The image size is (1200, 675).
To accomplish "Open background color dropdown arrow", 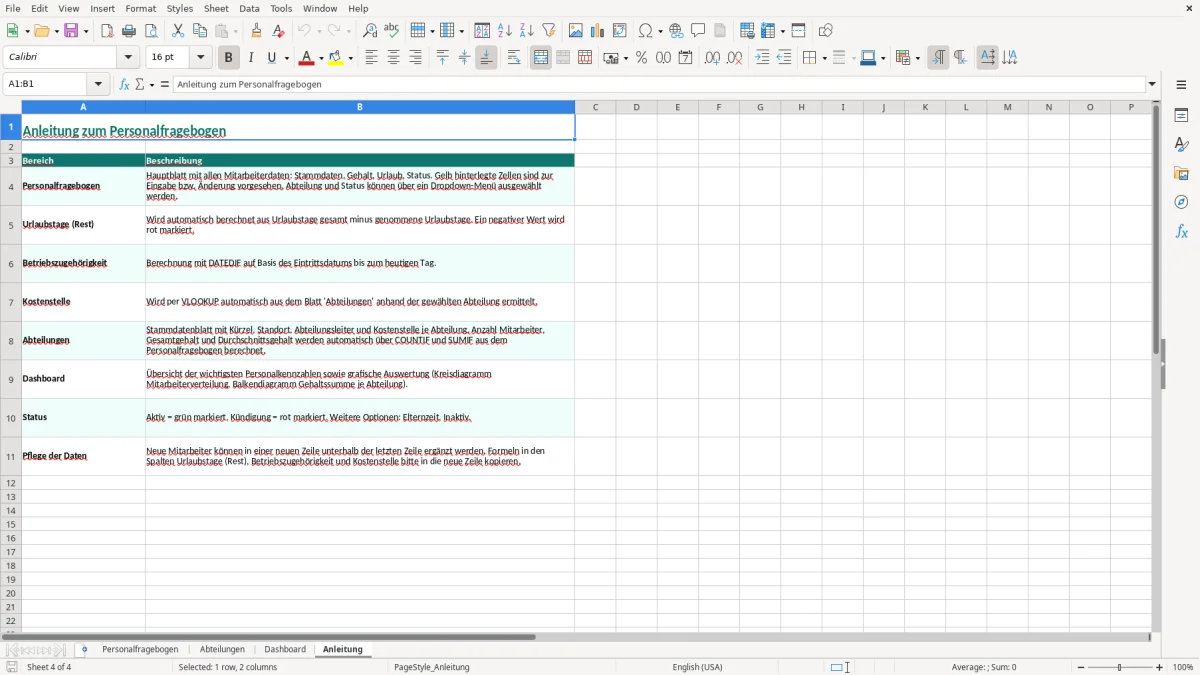I will [351, 58].
